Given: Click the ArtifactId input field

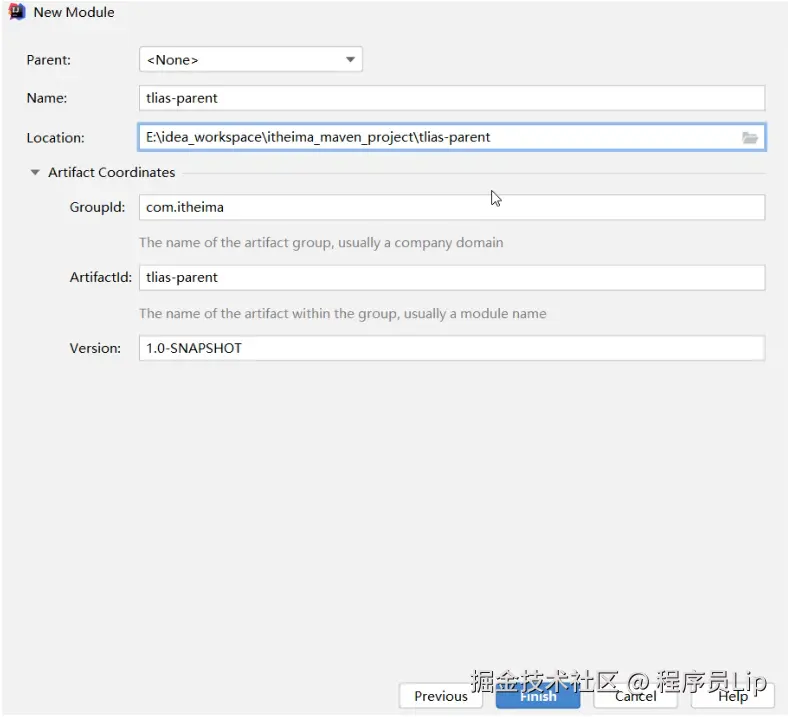Looking at the screenshot, I should click(452, 277).
